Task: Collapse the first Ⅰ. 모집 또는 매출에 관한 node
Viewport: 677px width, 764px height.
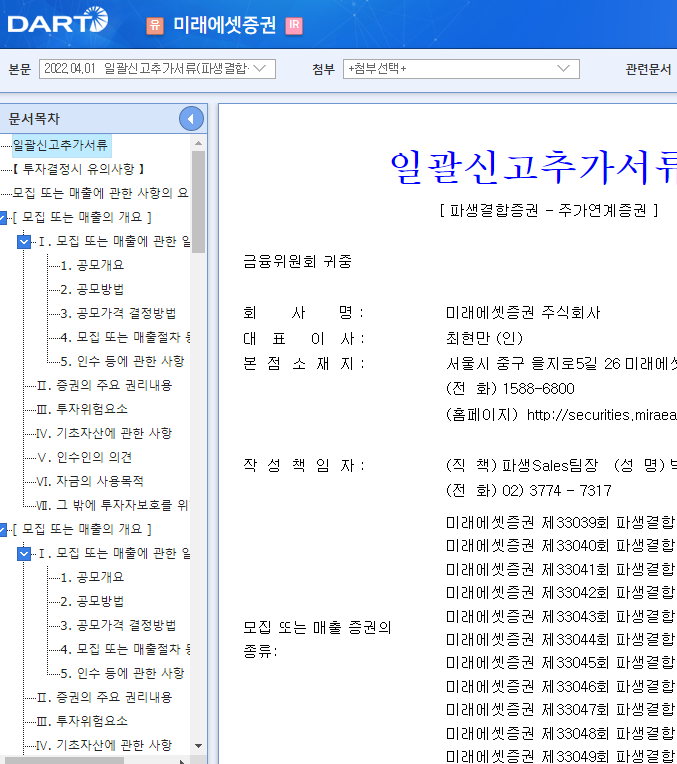Action: pyautogui.click(x=24, y=241)
